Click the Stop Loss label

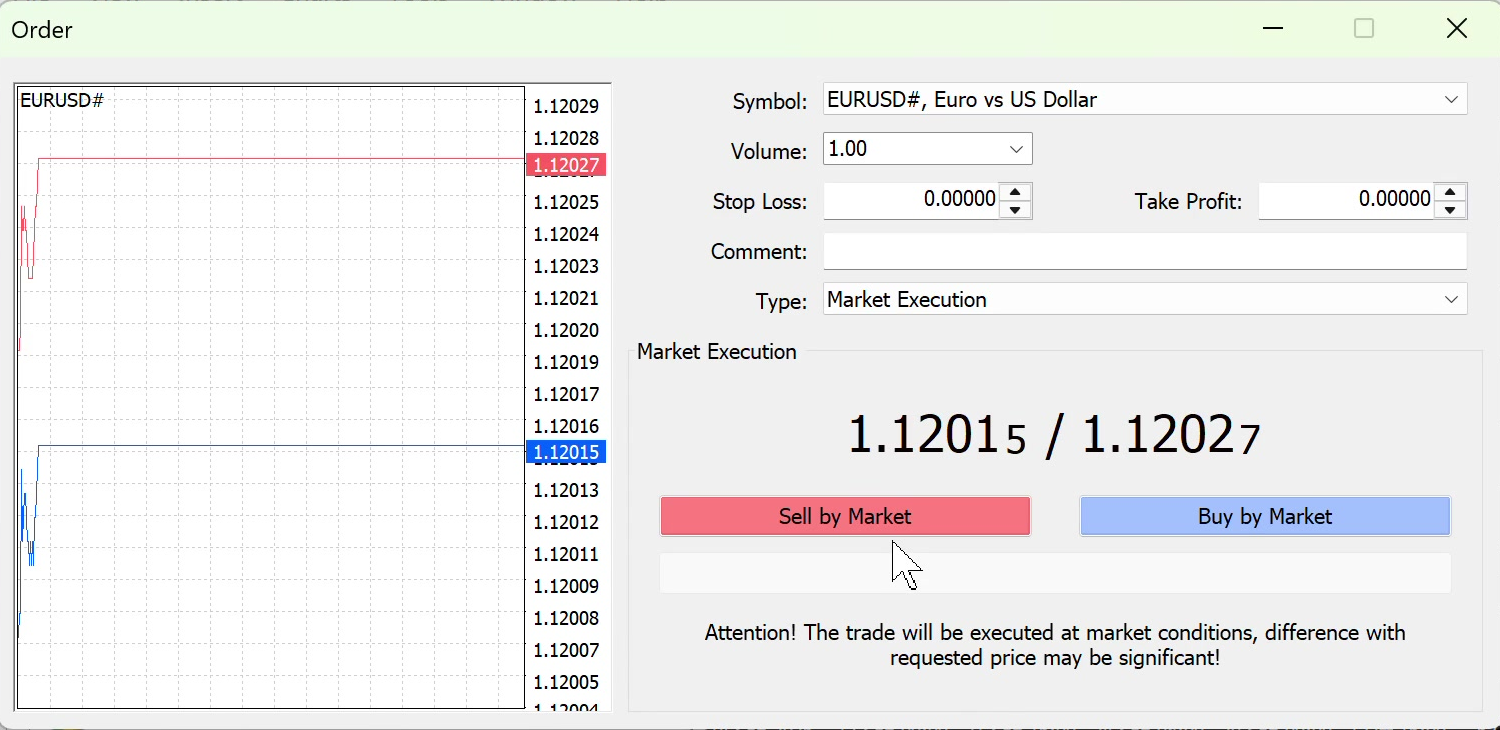pos(760,201)
